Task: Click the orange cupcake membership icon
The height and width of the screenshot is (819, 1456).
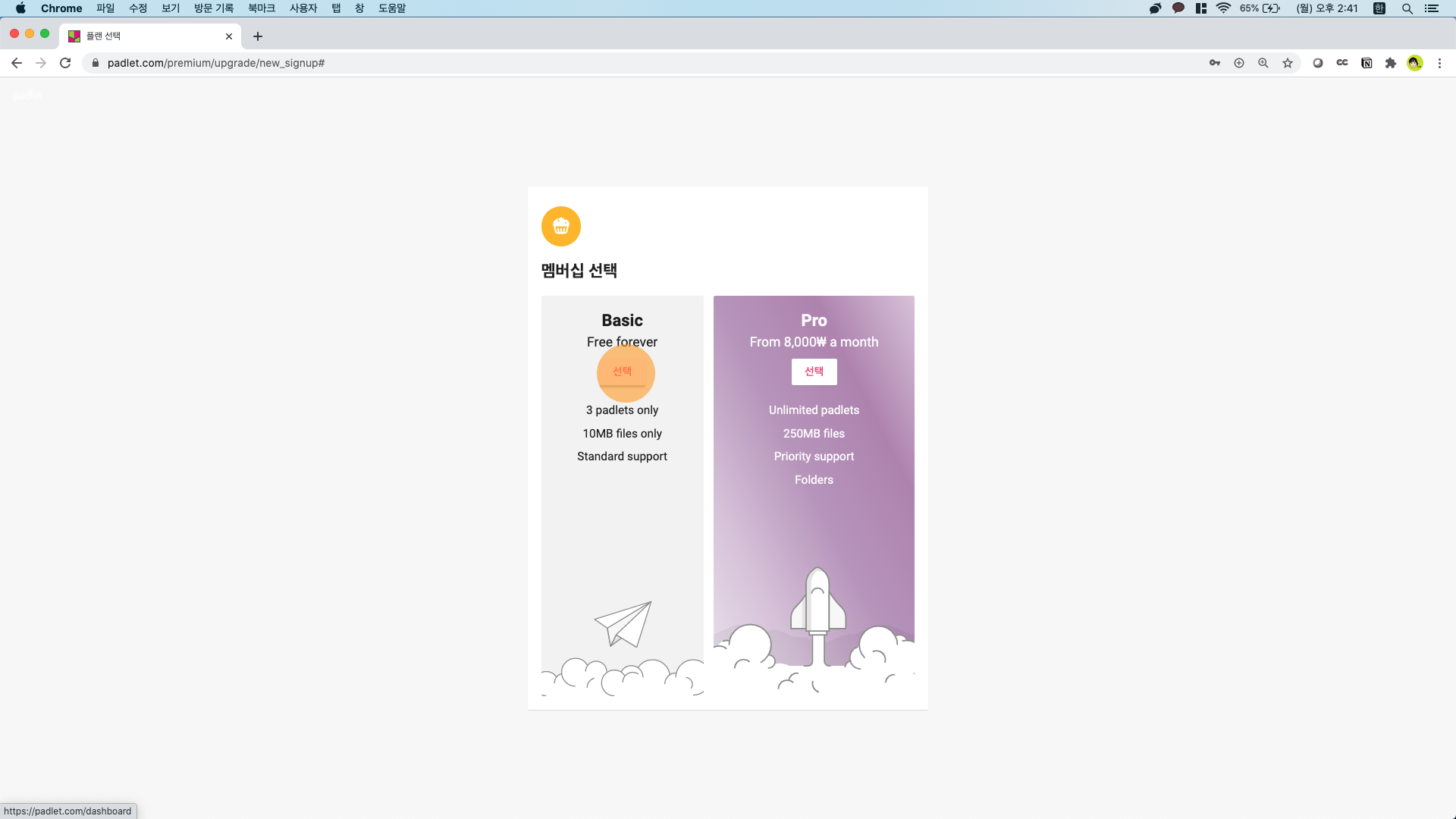Action: click(x=561, y=227)
